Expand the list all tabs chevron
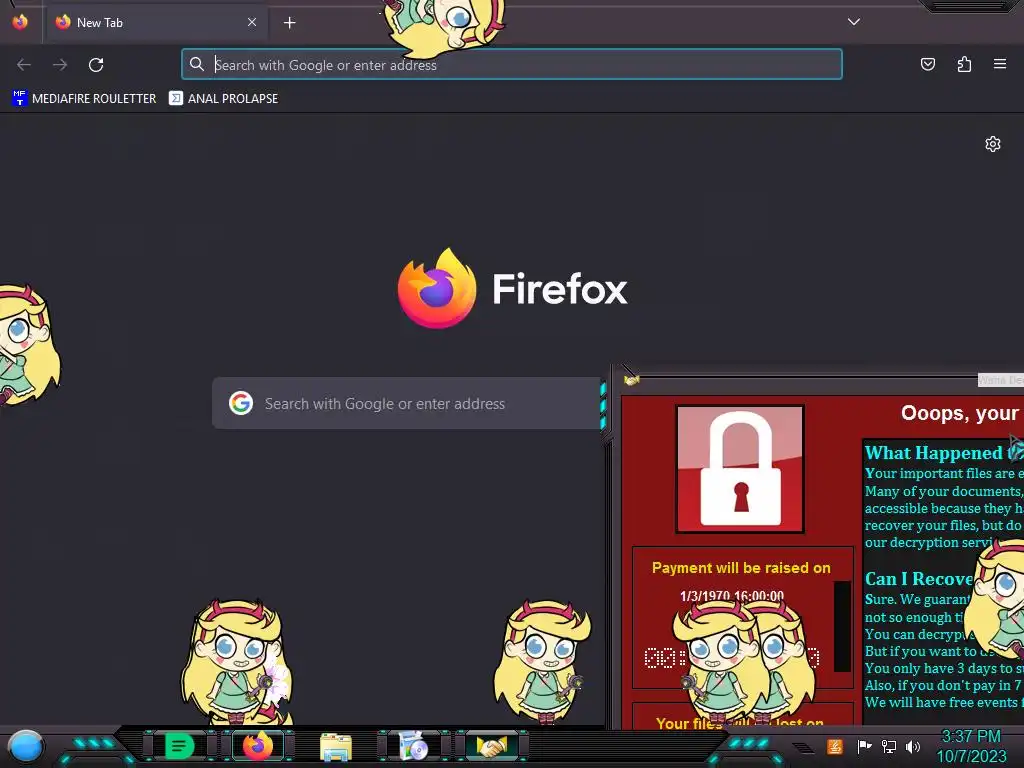Screen dimensions: 1024x768 pyautogui.click(x=854, y=22)
